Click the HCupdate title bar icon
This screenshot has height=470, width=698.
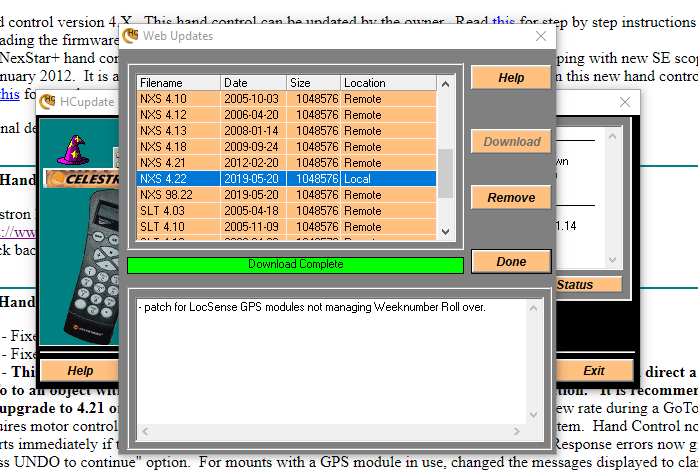(x=47, y=101)
